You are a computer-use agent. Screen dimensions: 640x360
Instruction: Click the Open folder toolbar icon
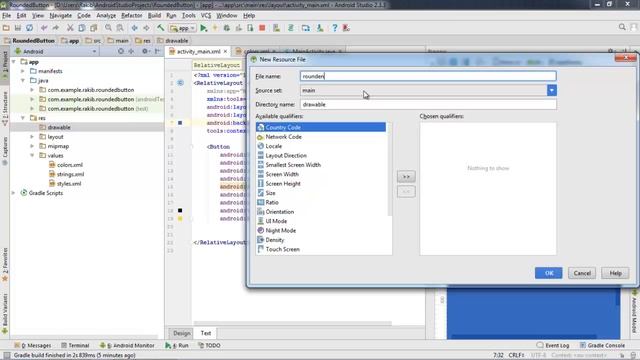click(x=6, y=28)
